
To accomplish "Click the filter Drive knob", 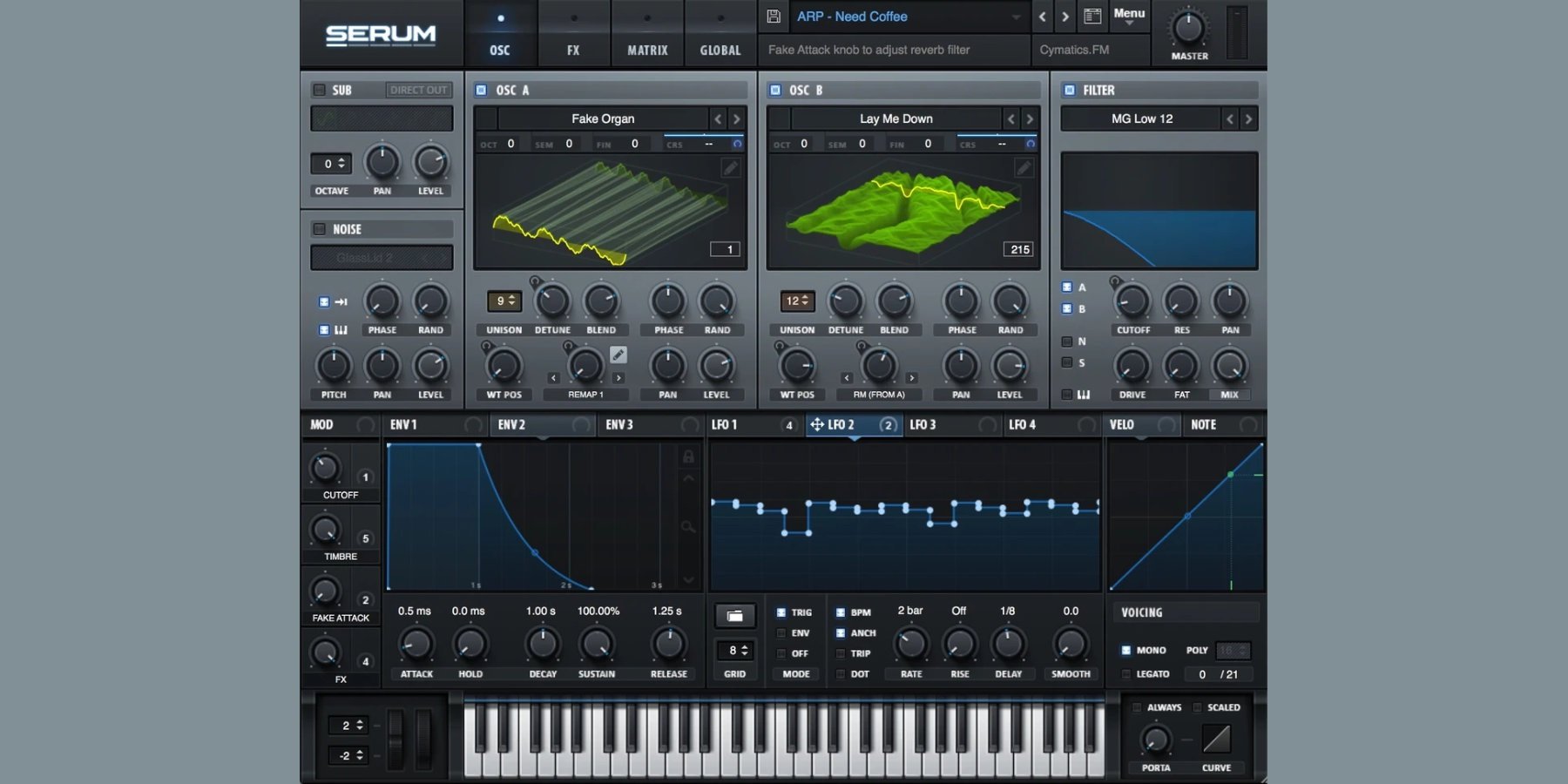I will (1132, 367).
